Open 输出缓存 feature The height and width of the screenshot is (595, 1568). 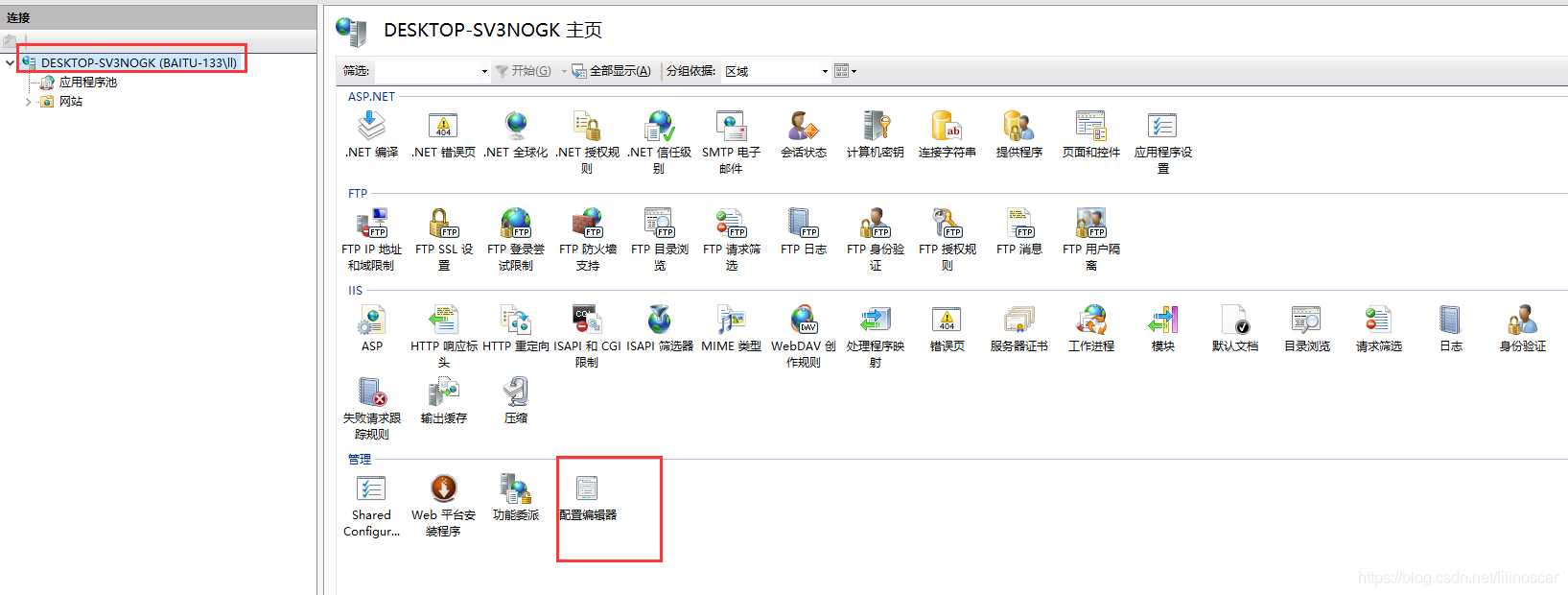(x=444, y=400)
